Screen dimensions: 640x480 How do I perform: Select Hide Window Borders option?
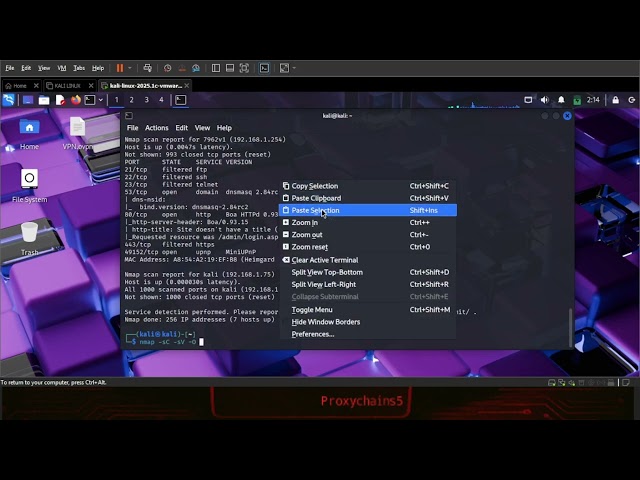pyautogui.click(x=368, y=322)
